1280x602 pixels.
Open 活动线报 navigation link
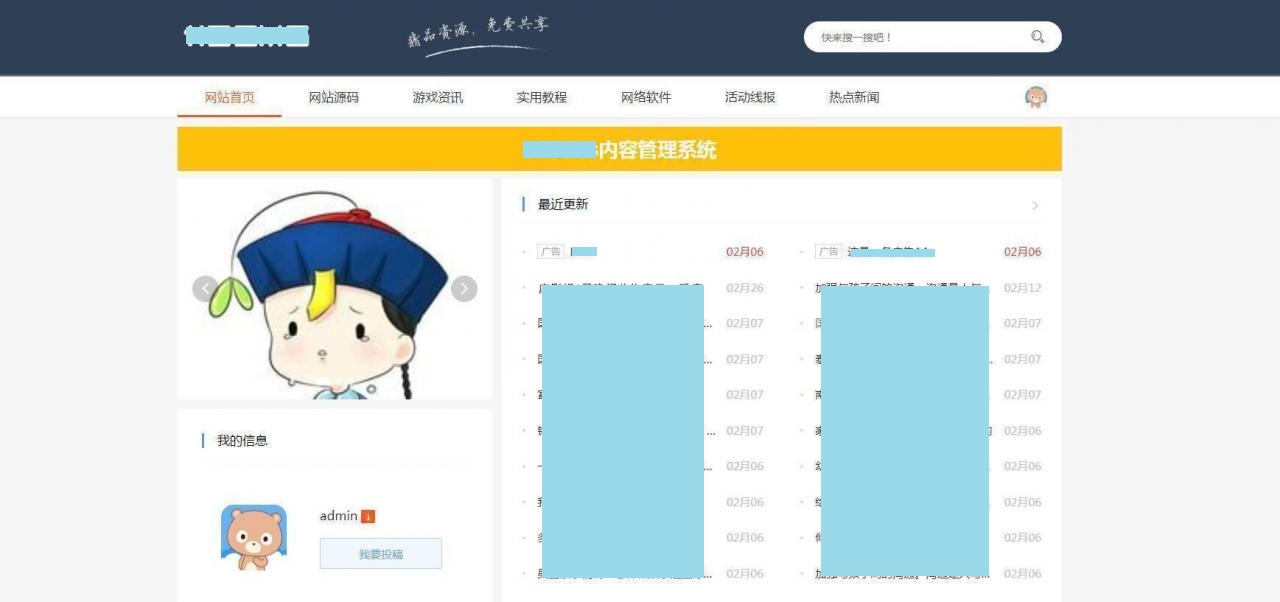click(750, 97)
